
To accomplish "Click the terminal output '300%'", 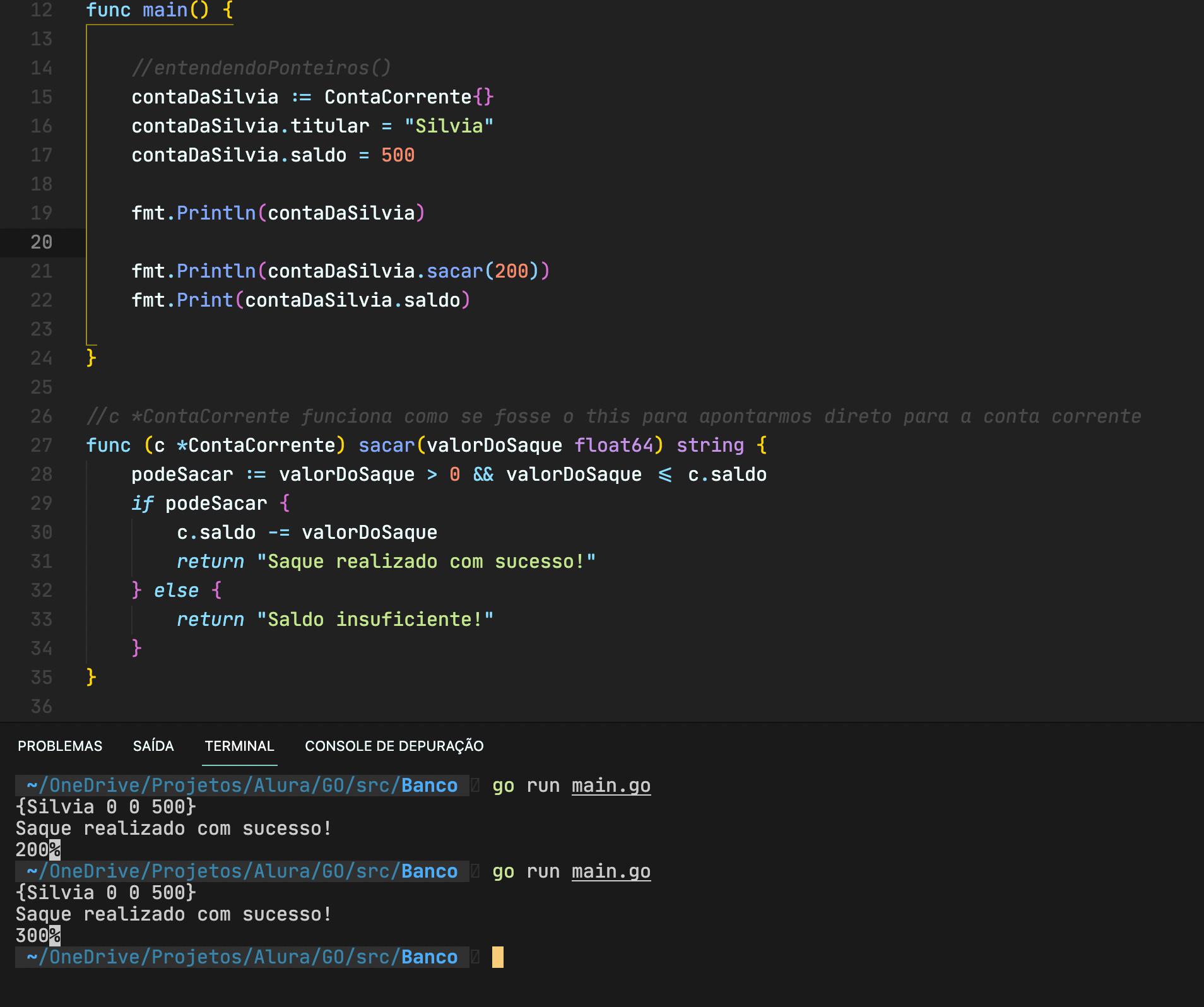I will click(x=38, y=936).
